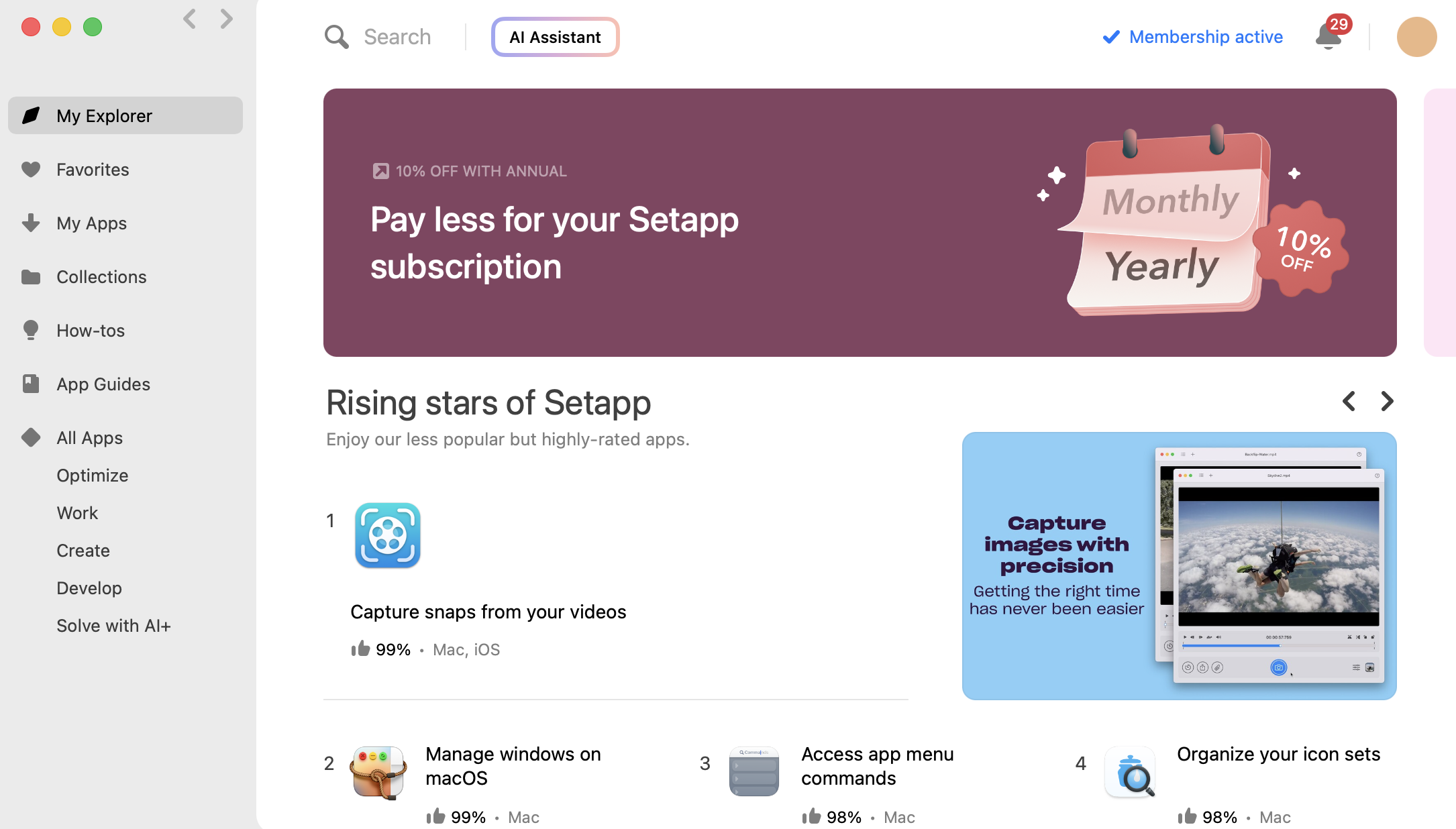Screen dimensions: 1456x829
Task: Open the video snapshot capture app icon
Action: pos(387,535)
